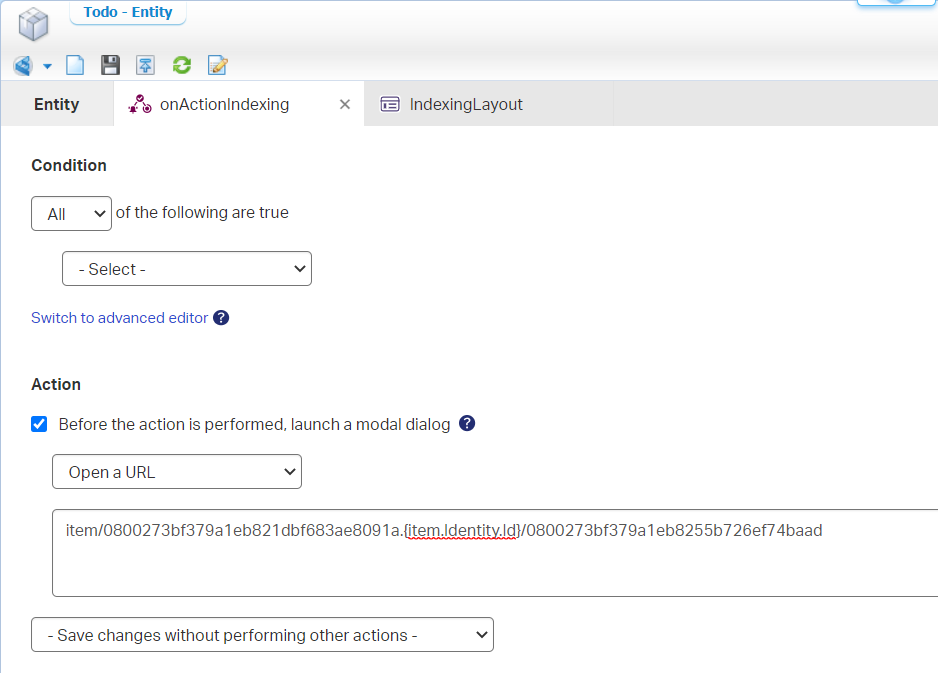Click the green refresh icon

[181, 66]
